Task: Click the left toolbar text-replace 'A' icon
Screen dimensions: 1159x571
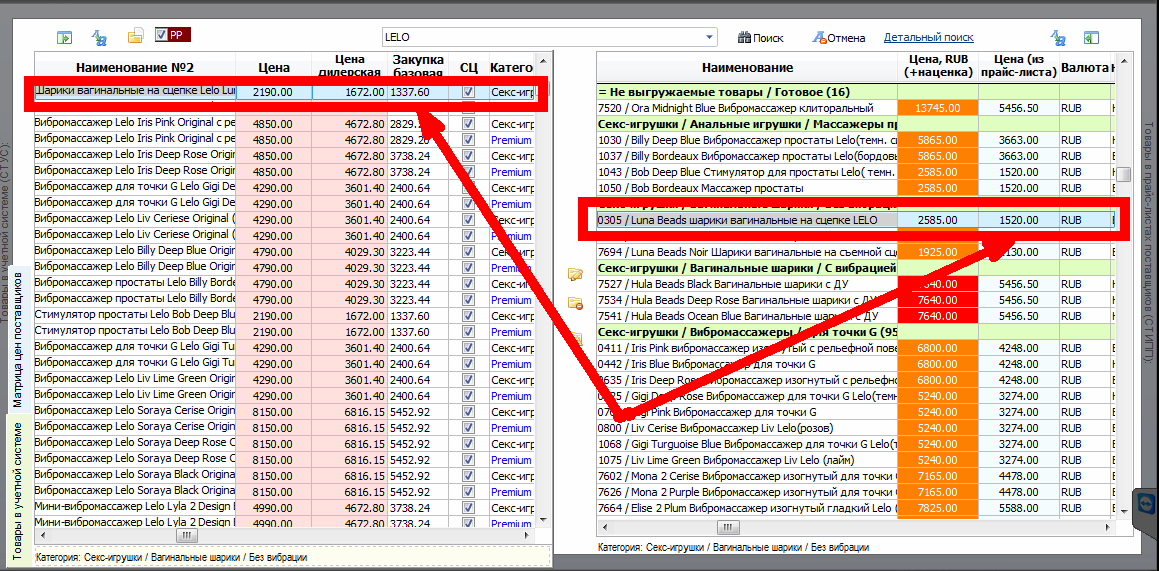Action: (99, 37)
